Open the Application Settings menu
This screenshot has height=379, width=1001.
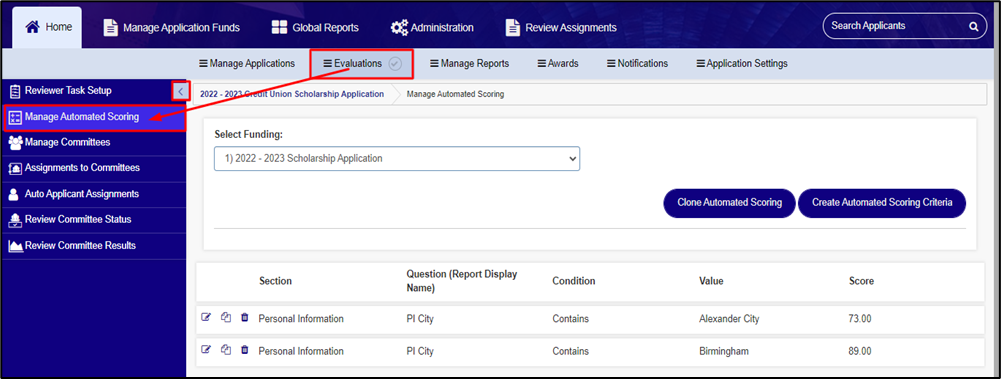(742, 63)
